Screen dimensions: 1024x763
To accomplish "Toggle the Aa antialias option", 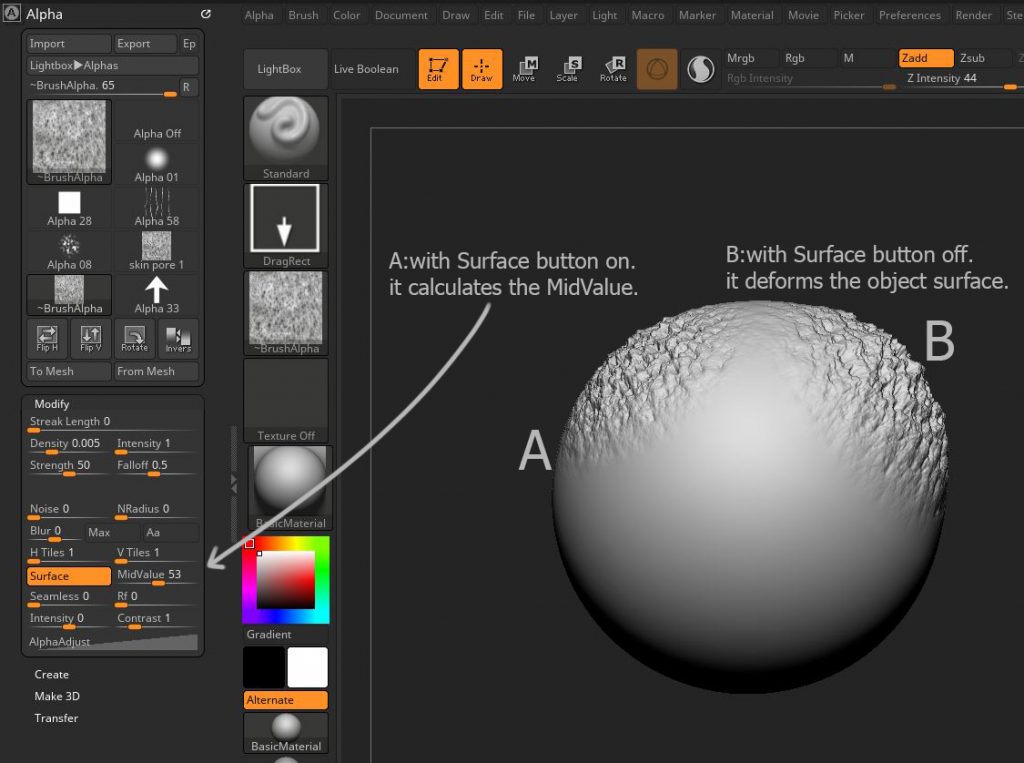I will click(x=170, y=532).
